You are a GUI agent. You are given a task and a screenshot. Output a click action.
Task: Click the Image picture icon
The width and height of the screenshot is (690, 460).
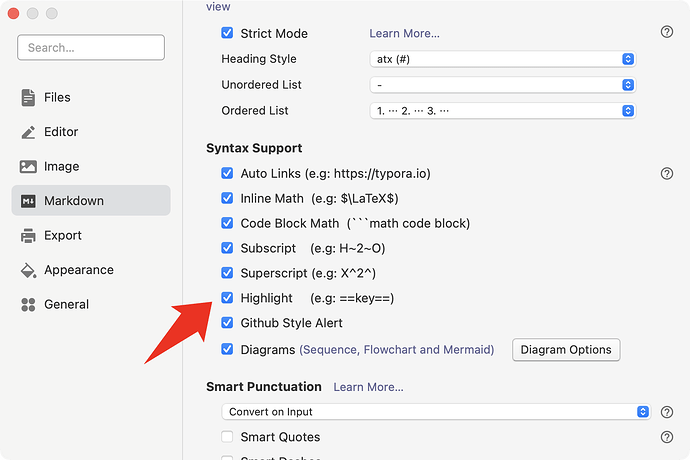coord(28,166)
